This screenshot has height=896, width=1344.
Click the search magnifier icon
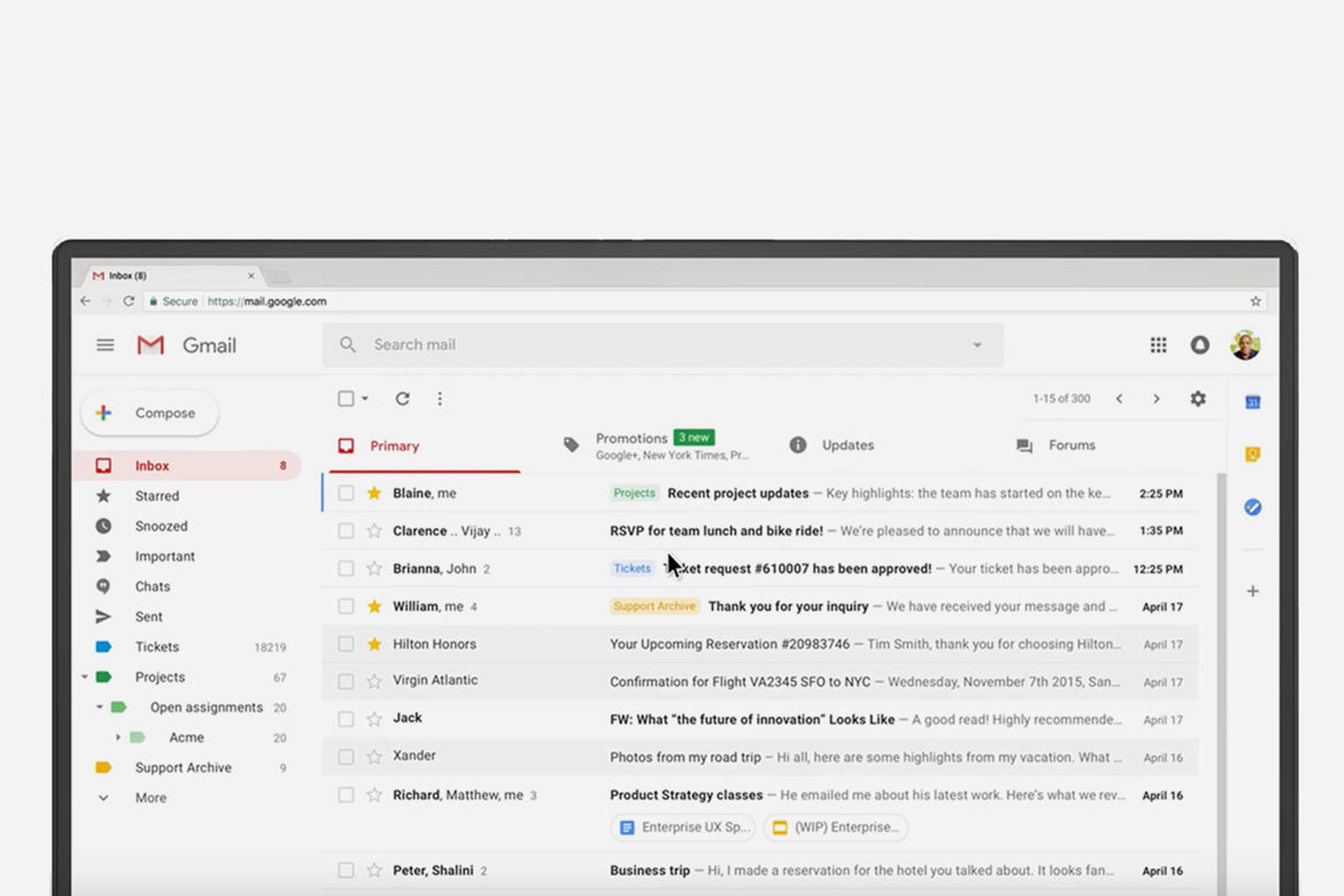click(x=348, y=344)
